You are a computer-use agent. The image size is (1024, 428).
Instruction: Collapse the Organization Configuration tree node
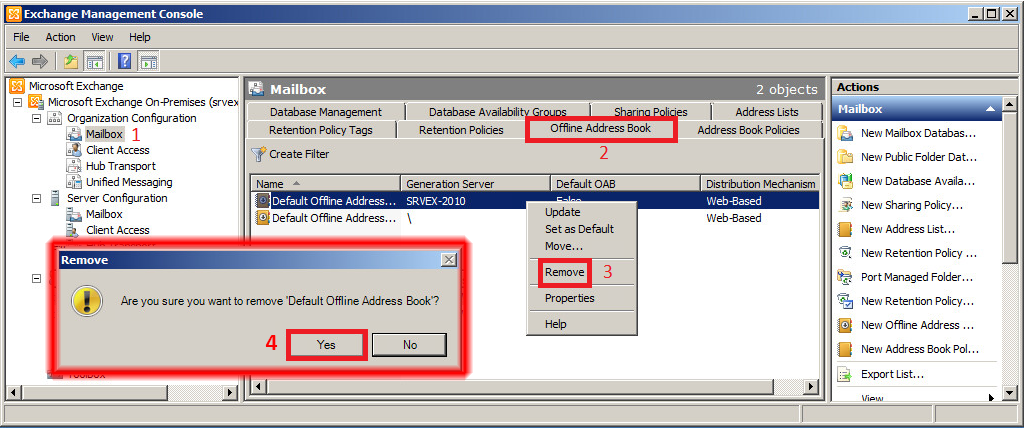click(x=37, y=118)
